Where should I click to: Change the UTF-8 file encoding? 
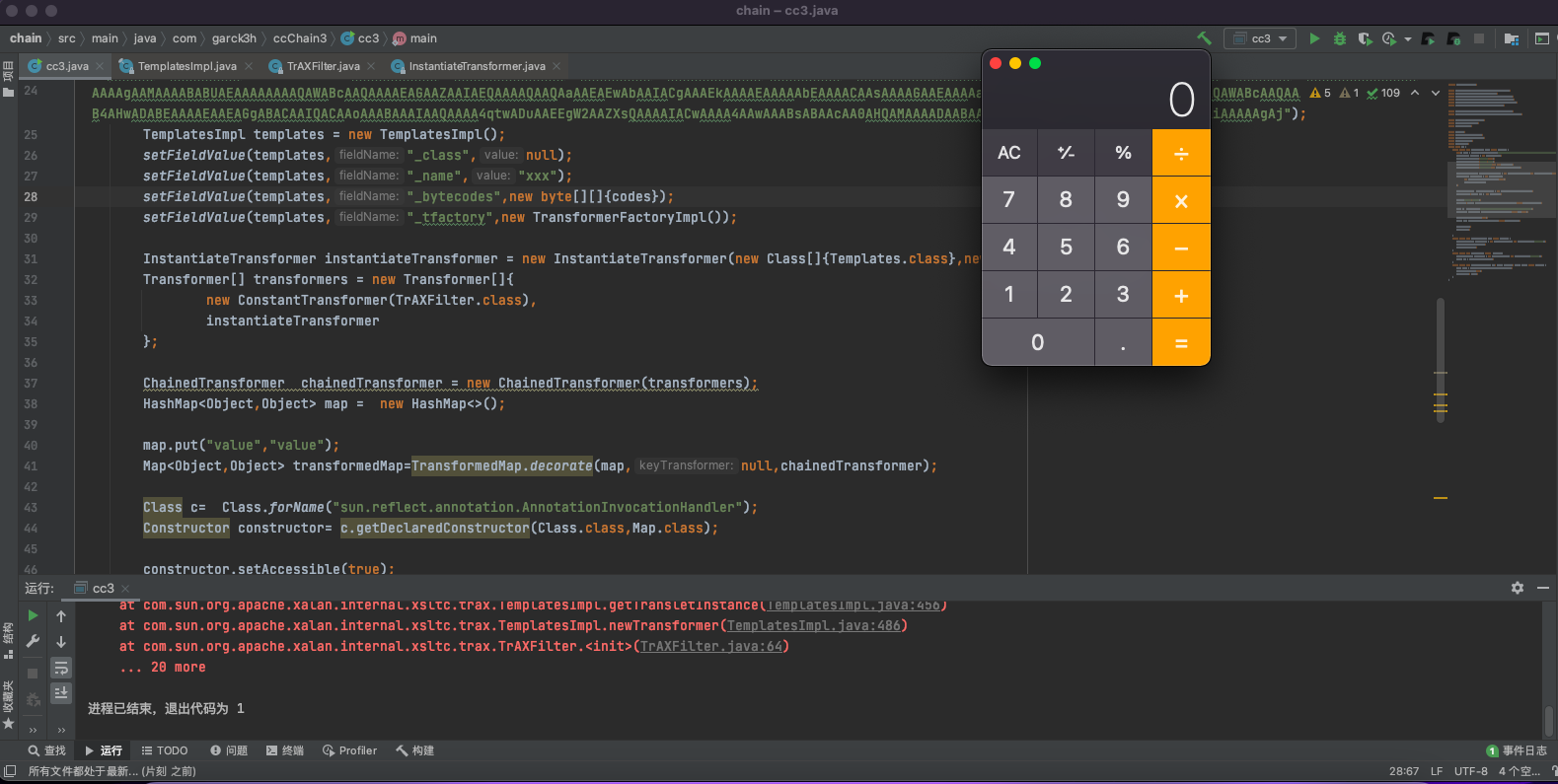coord(1471,771)
